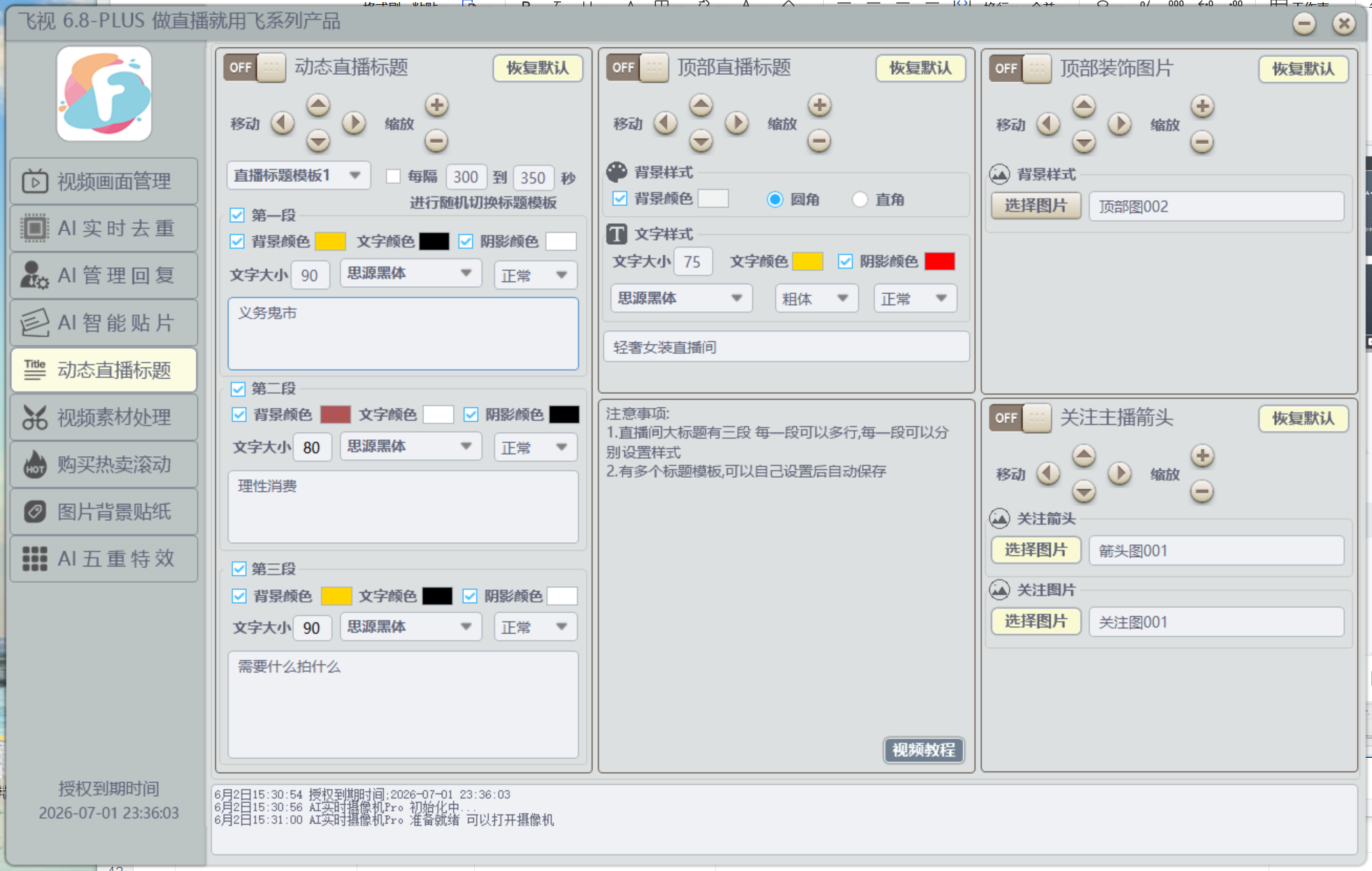Click the move-right arrow in 动态直播标题 panel

tap(354, 123)
